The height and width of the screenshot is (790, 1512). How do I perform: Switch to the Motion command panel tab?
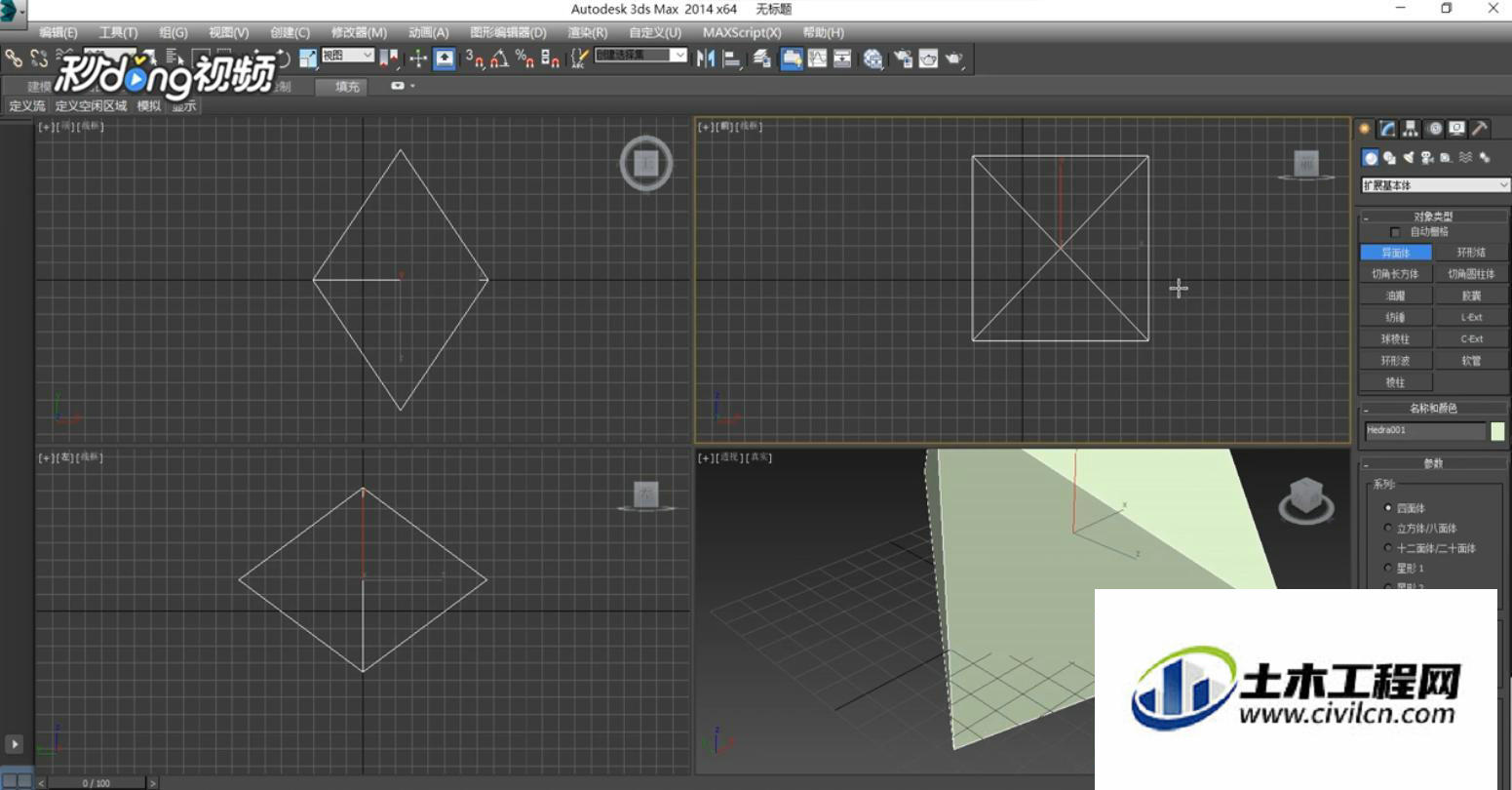coord(1434,129)
